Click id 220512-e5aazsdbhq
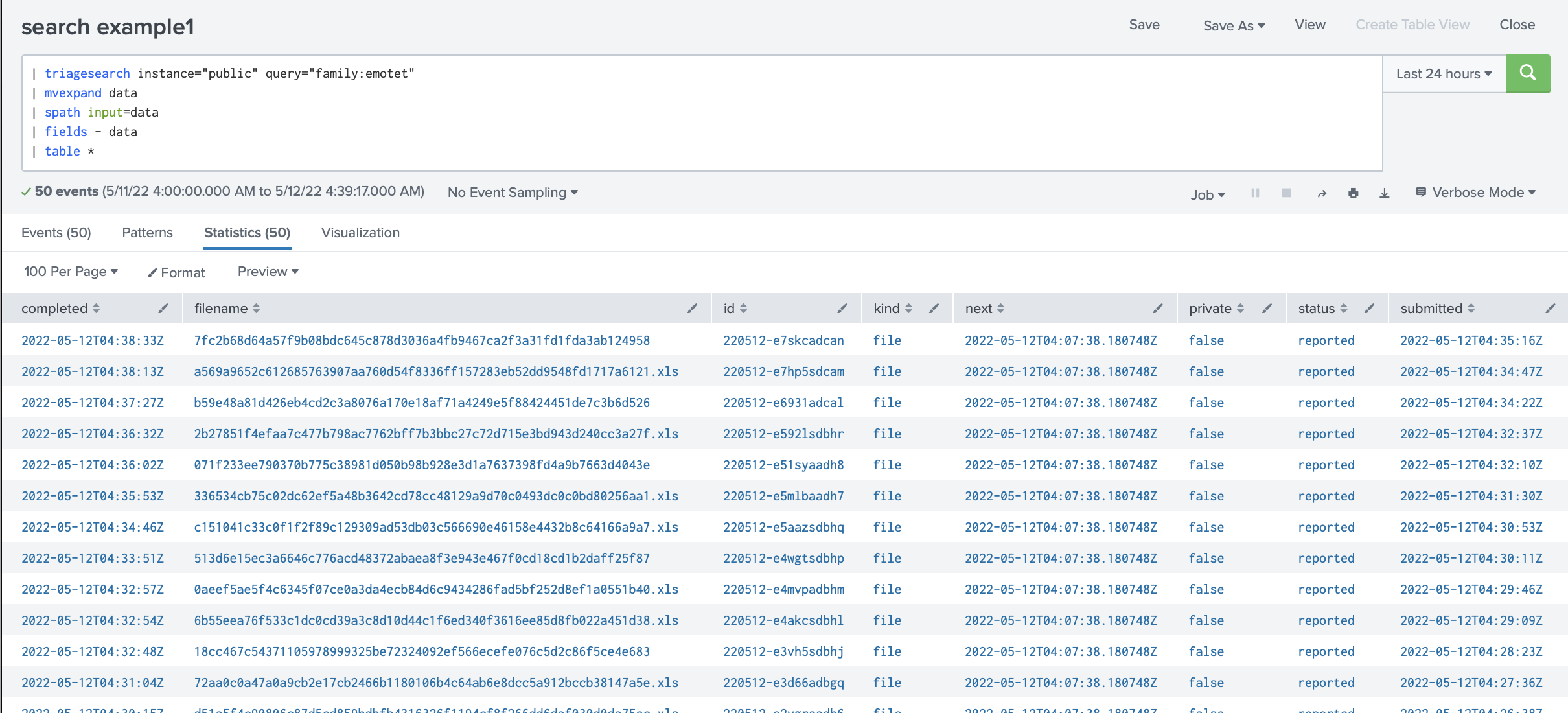1568x713 pixels. click(x=783, y=527)
